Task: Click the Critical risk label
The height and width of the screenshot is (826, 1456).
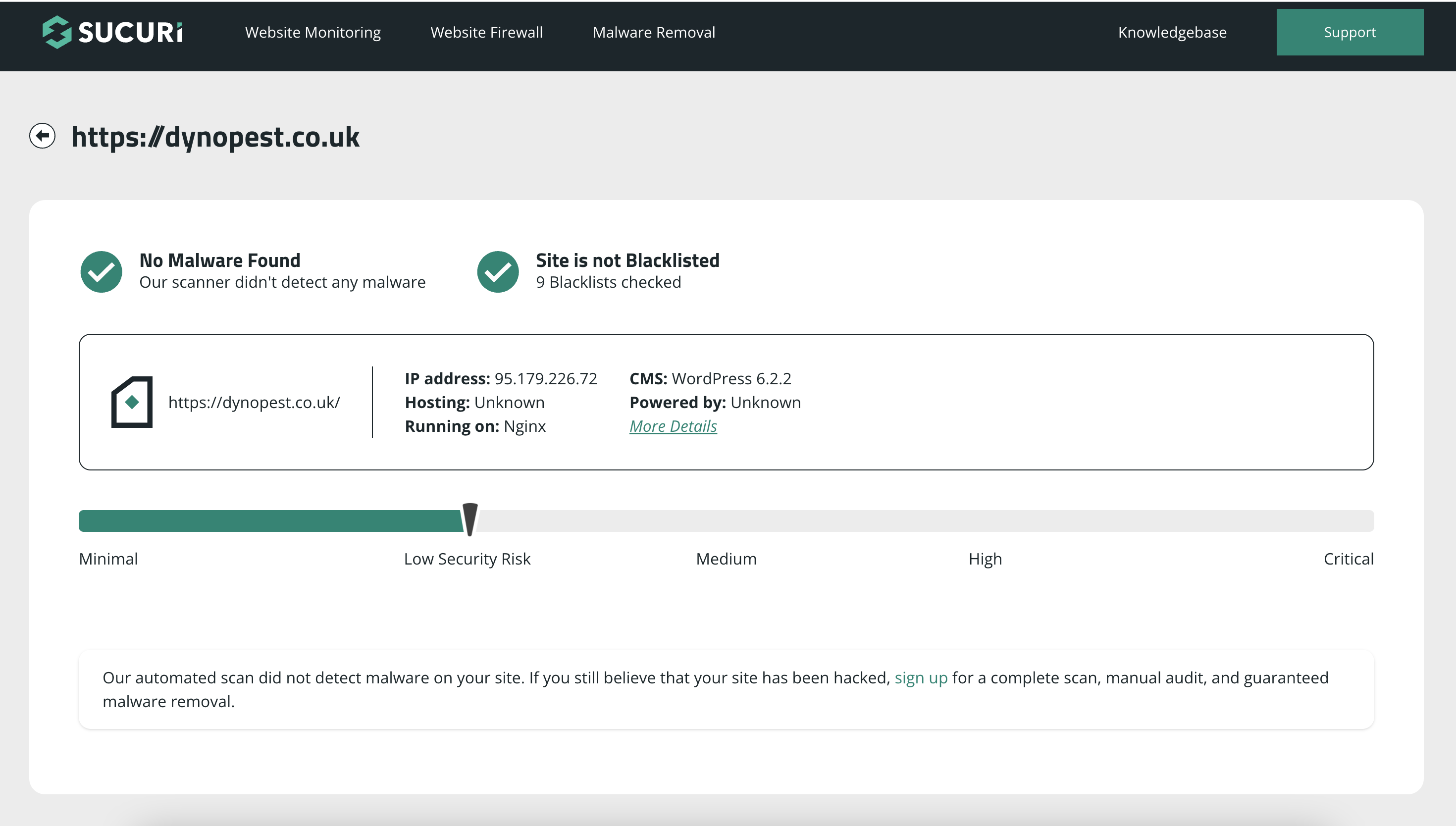Action: [1348, 559]
